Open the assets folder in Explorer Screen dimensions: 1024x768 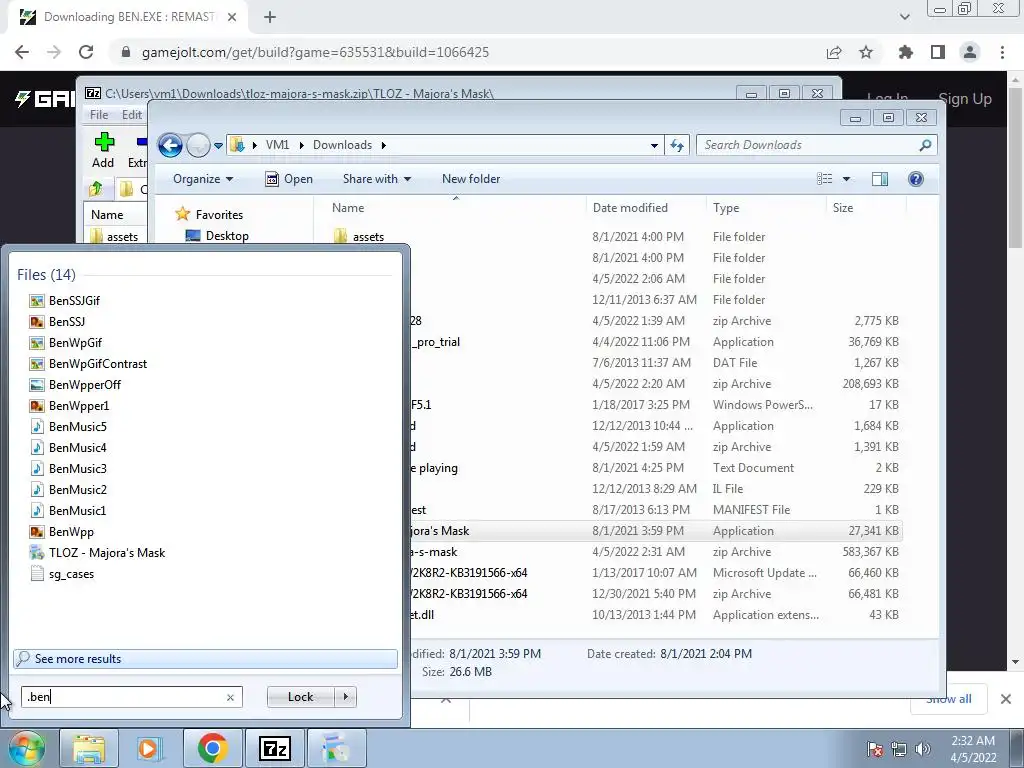tap(359, 236)
